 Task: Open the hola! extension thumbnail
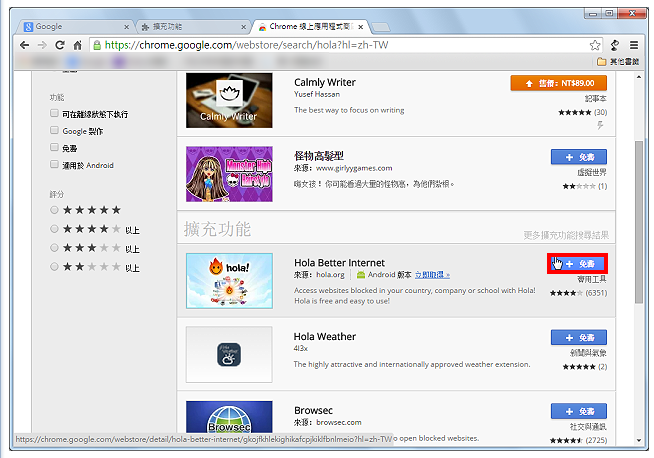point(229,281)
